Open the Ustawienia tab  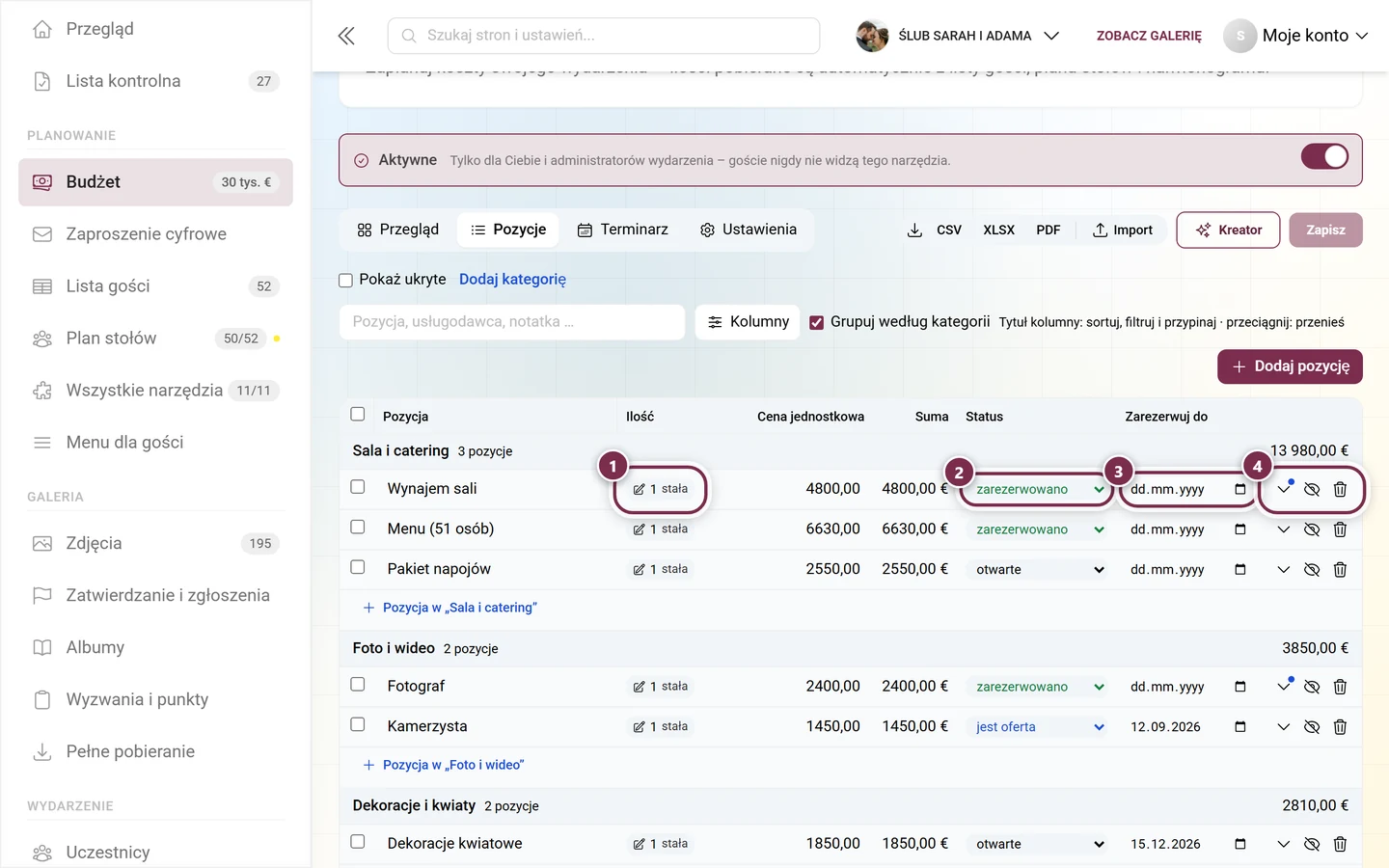749,230
